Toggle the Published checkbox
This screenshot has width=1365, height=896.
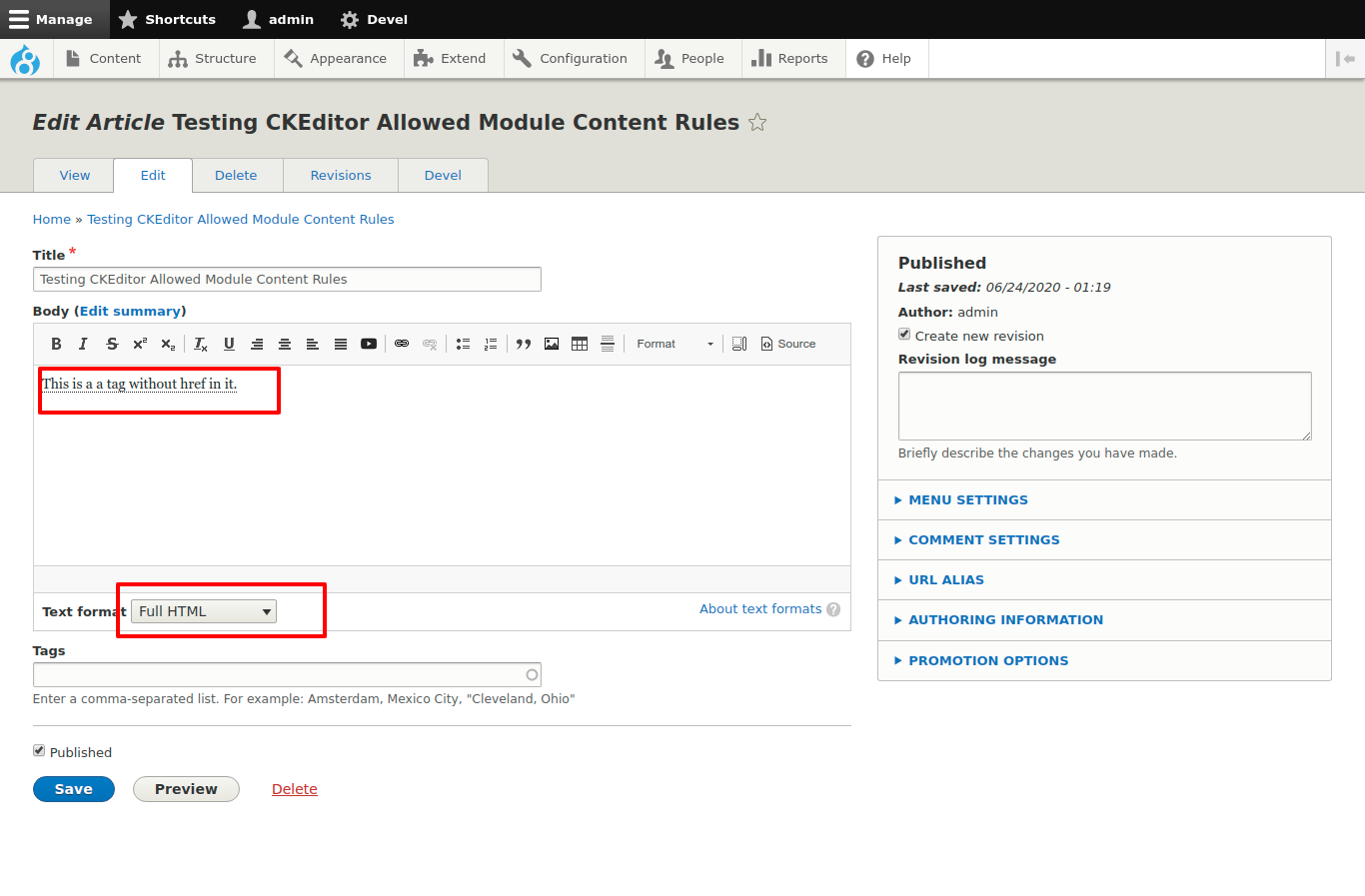coord(39,750)
